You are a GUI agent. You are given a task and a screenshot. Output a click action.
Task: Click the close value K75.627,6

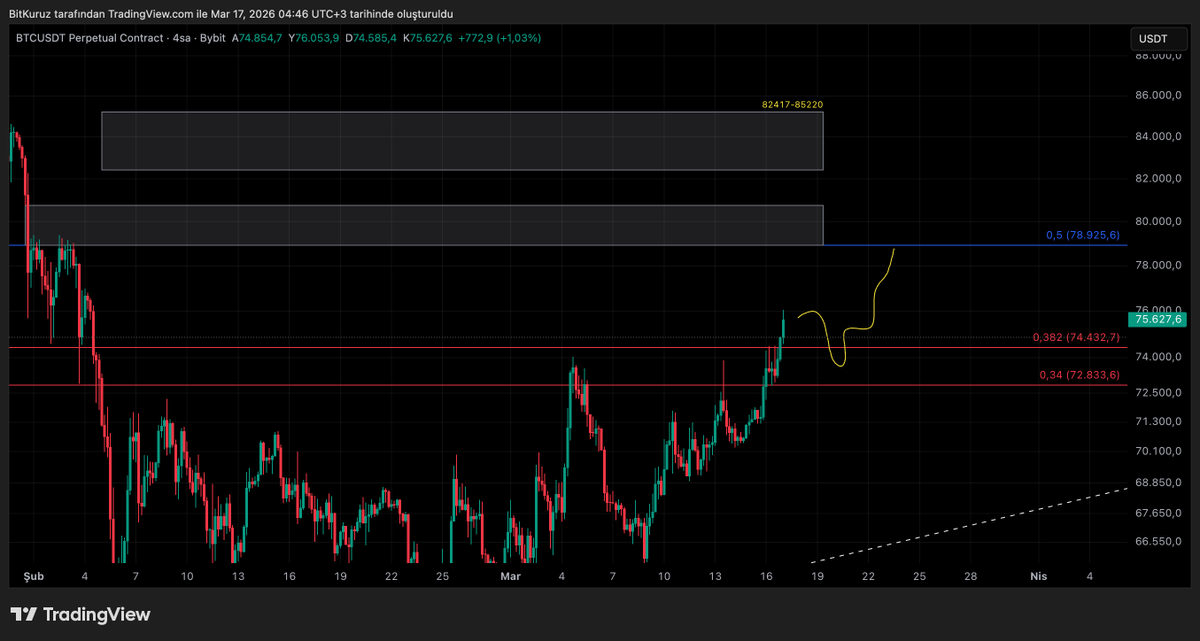(x=427, y=38)
